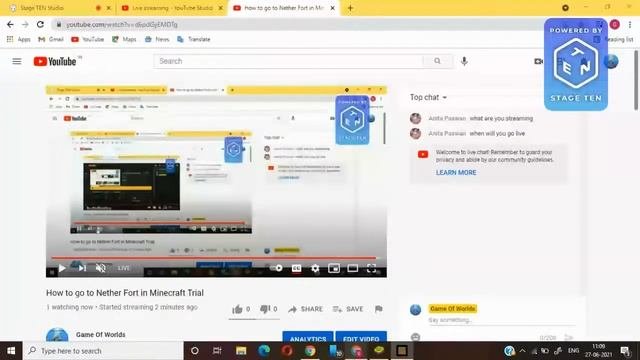The image size is (640, 360).
Task: Report the video with flag icon
Action: [x=378, y=309]
